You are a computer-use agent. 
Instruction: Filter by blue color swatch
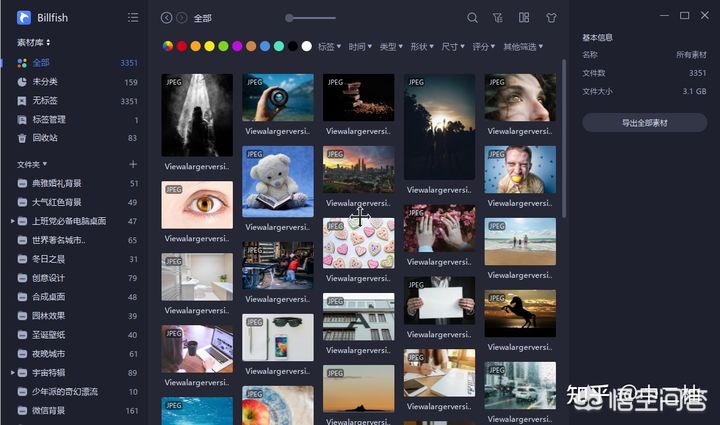[265, 46]
